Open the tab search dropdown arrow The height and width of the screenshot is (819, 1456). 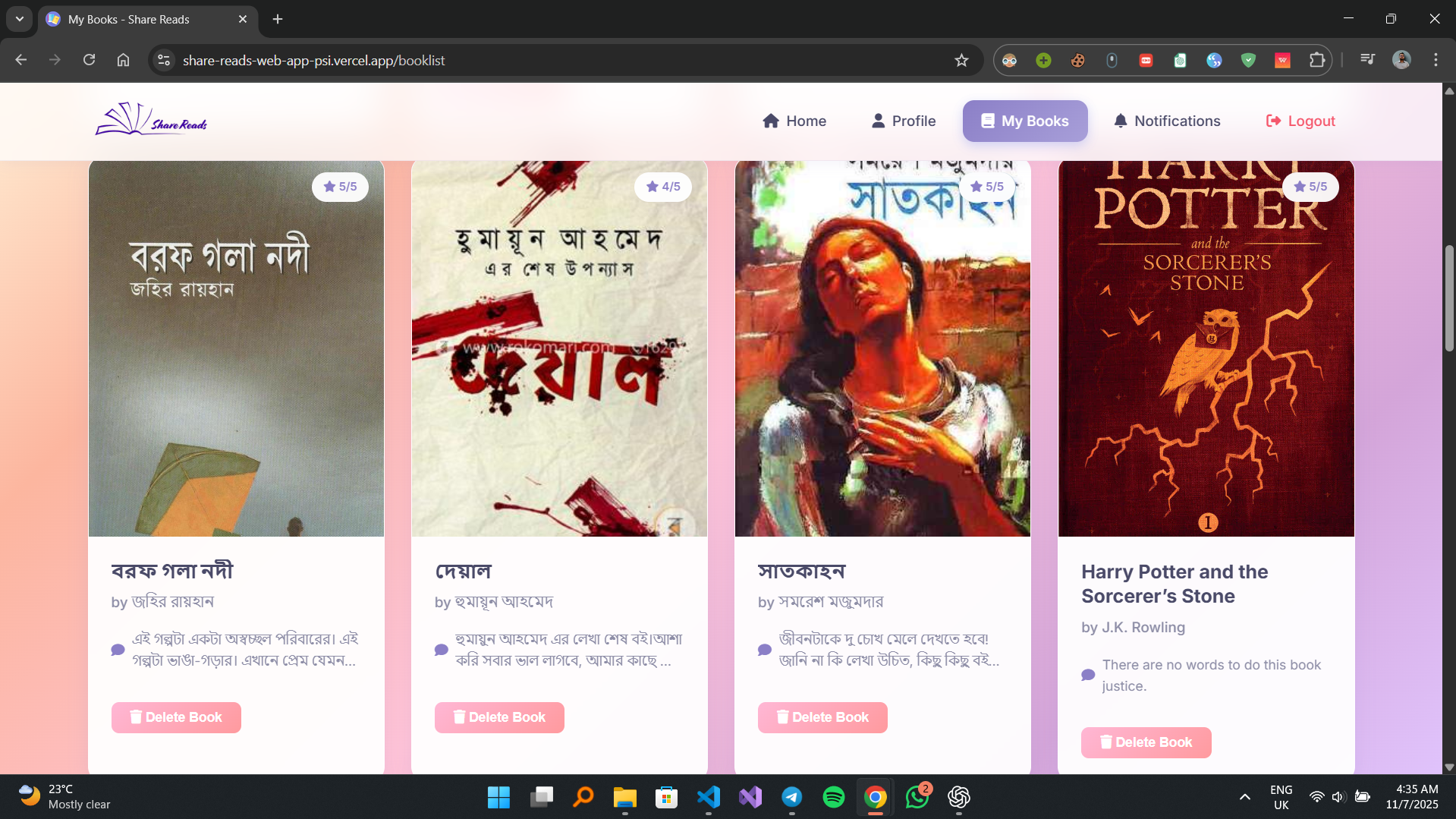point(19,19)
